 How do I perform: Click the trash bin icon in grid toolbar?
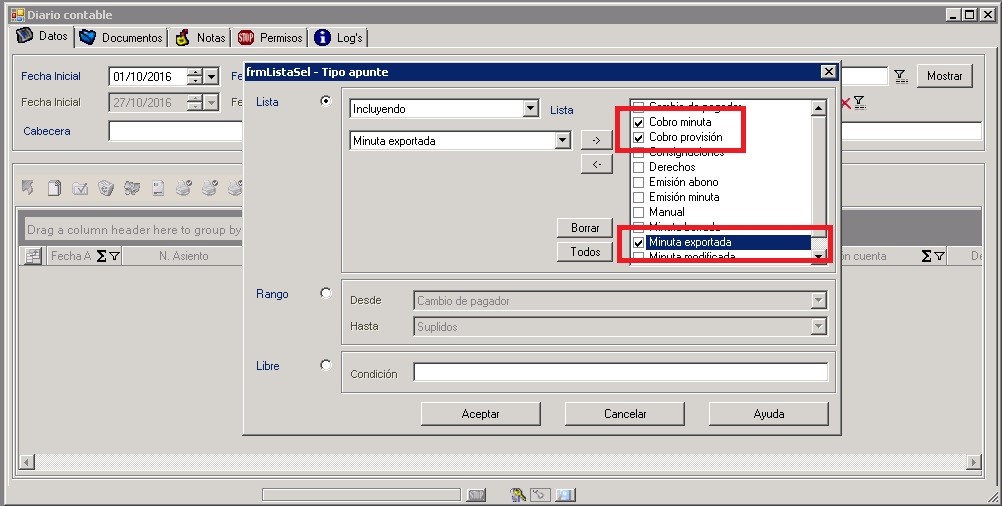(105, 187)
